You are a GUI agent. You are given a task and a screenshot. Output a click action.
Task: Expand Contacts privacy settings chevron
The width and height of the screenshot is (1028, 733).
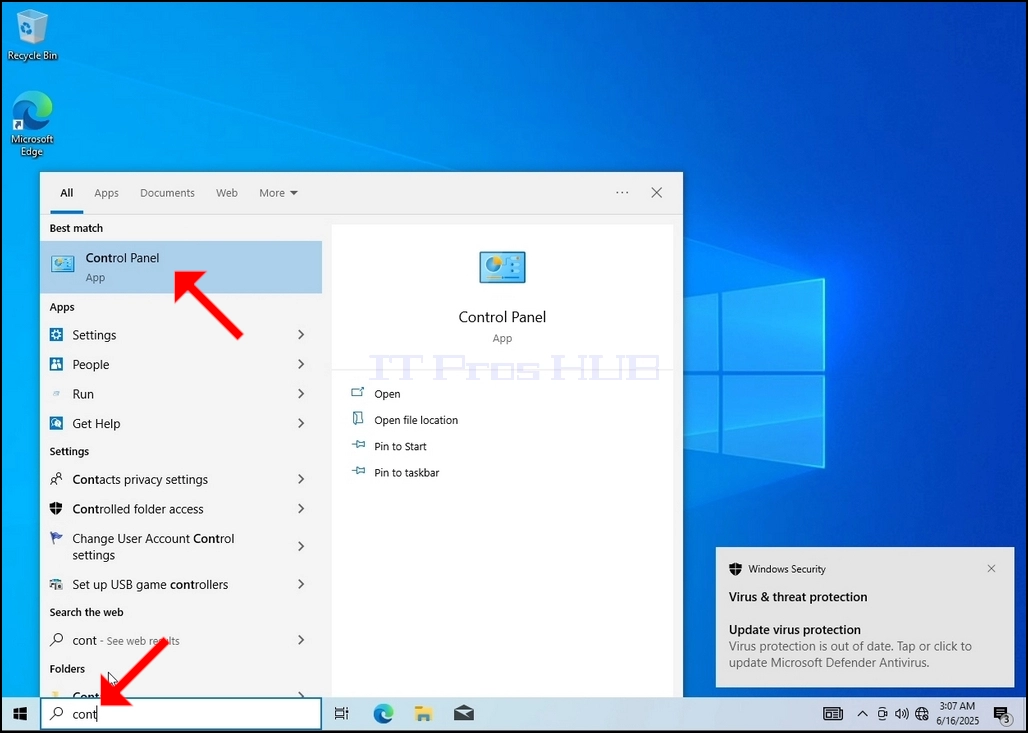pyautogui.click(x=301, y=479)
